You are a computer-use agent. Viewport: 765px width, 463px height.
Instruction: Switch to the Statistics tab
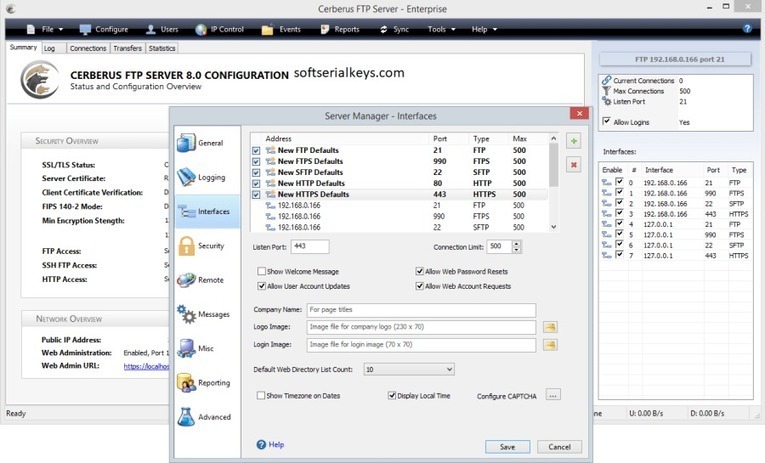pos(162,48)
